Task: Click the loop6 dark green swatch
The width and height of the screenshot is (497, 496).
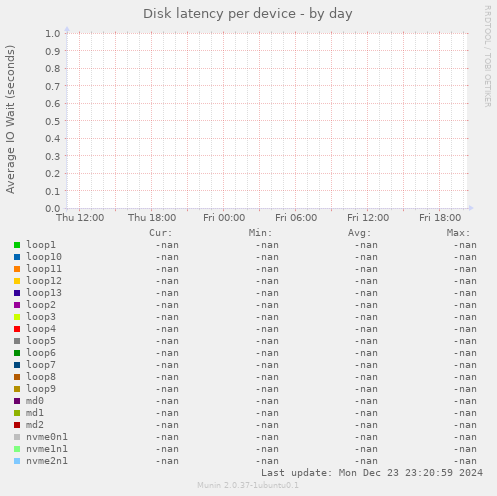Action: pyautogui.click(x=17, y=353)
